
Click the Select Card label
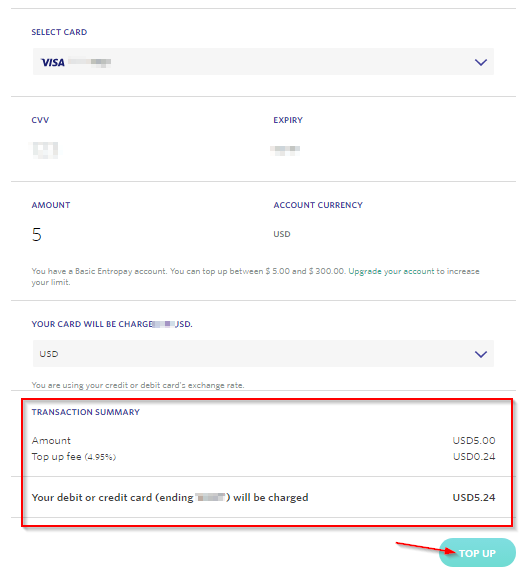tap(59, 32)
